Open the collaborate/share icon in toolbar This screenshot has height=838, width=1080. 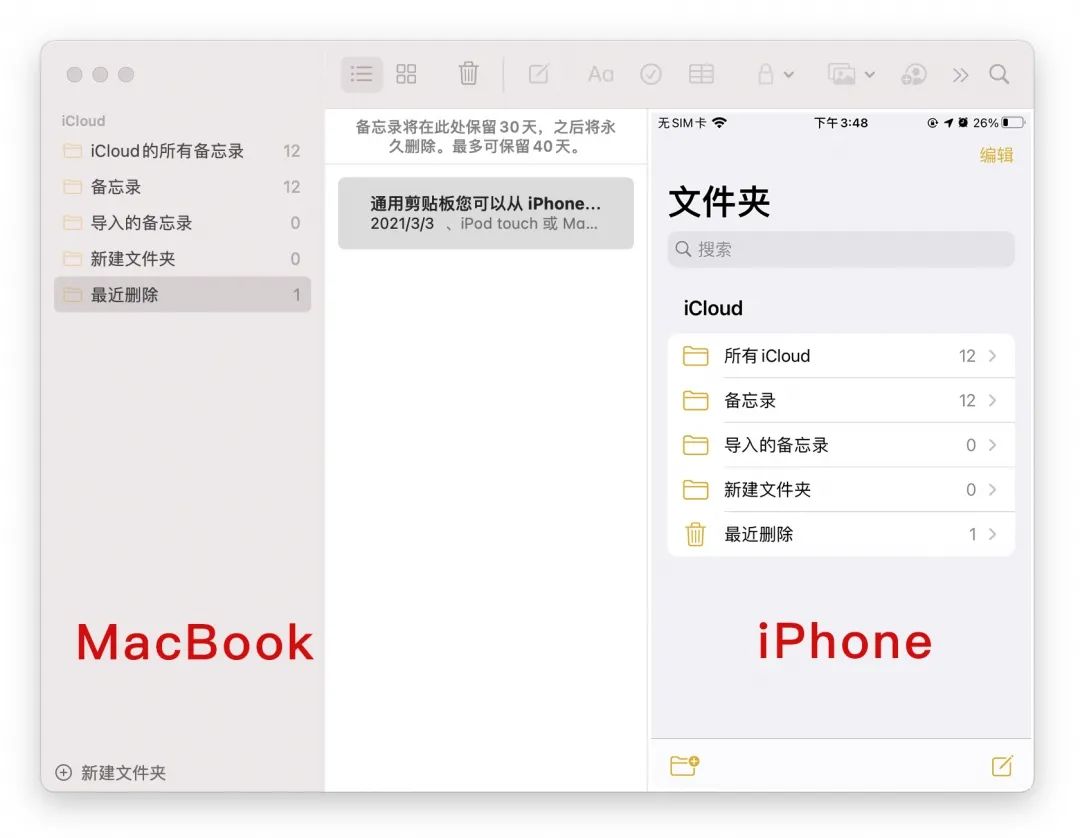pyautogui.click(x=912, y=73)
